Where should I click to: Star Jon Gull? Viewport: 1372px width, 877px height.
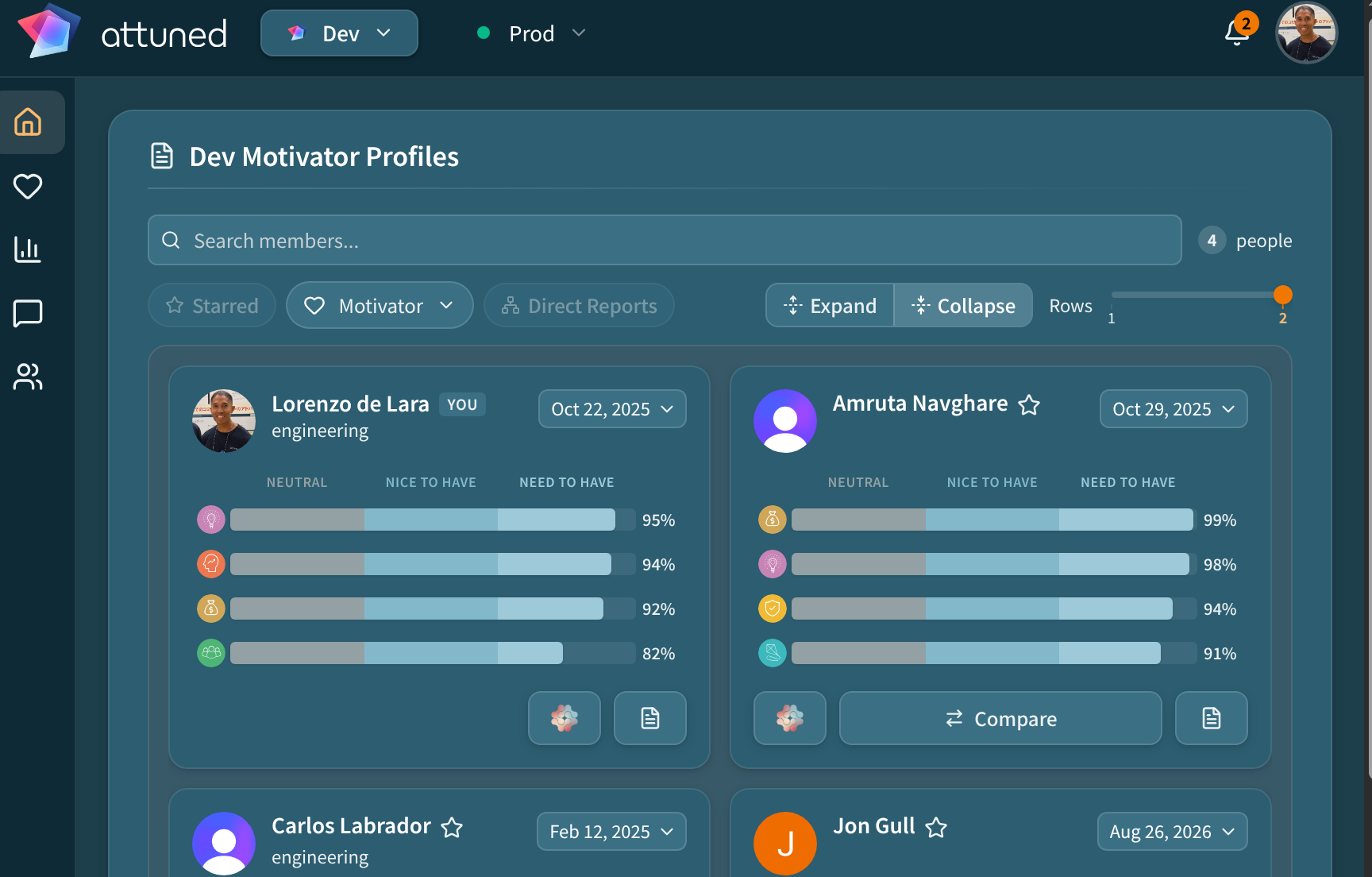(936, 828)
